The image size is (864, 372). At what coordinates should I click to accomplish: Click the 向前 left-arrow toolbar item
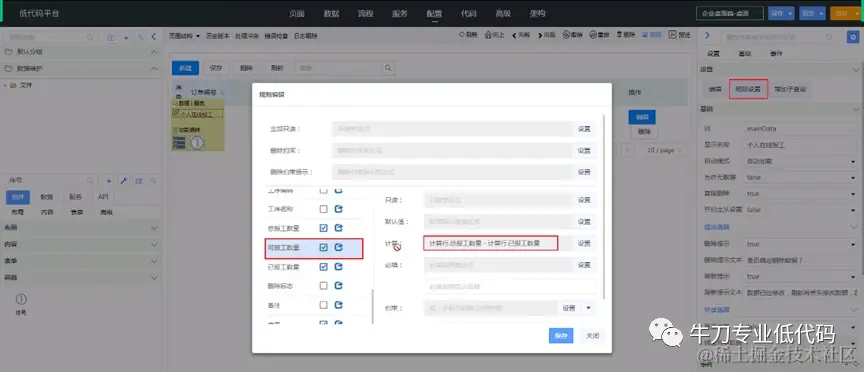pyautogui.click(x=521, y=35)
